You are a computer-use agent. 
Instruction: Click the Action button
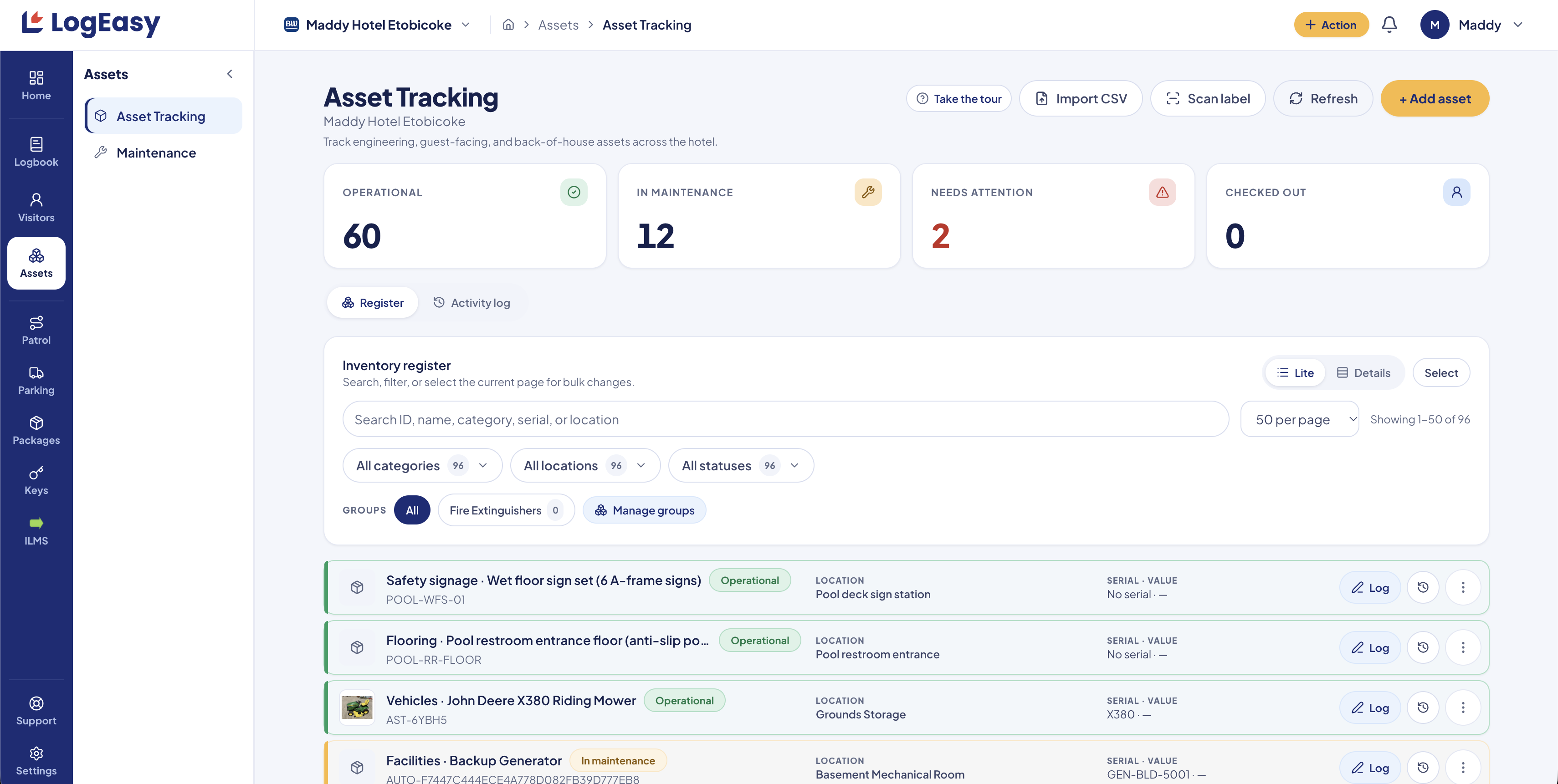point(1331,25)
